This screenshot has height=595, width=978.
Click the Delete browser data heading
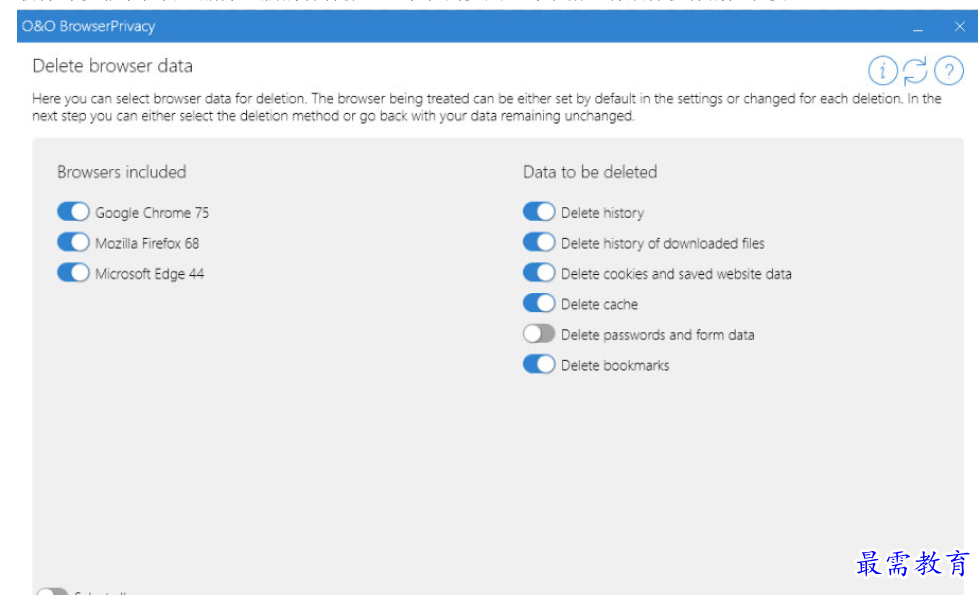click(112, 66)
